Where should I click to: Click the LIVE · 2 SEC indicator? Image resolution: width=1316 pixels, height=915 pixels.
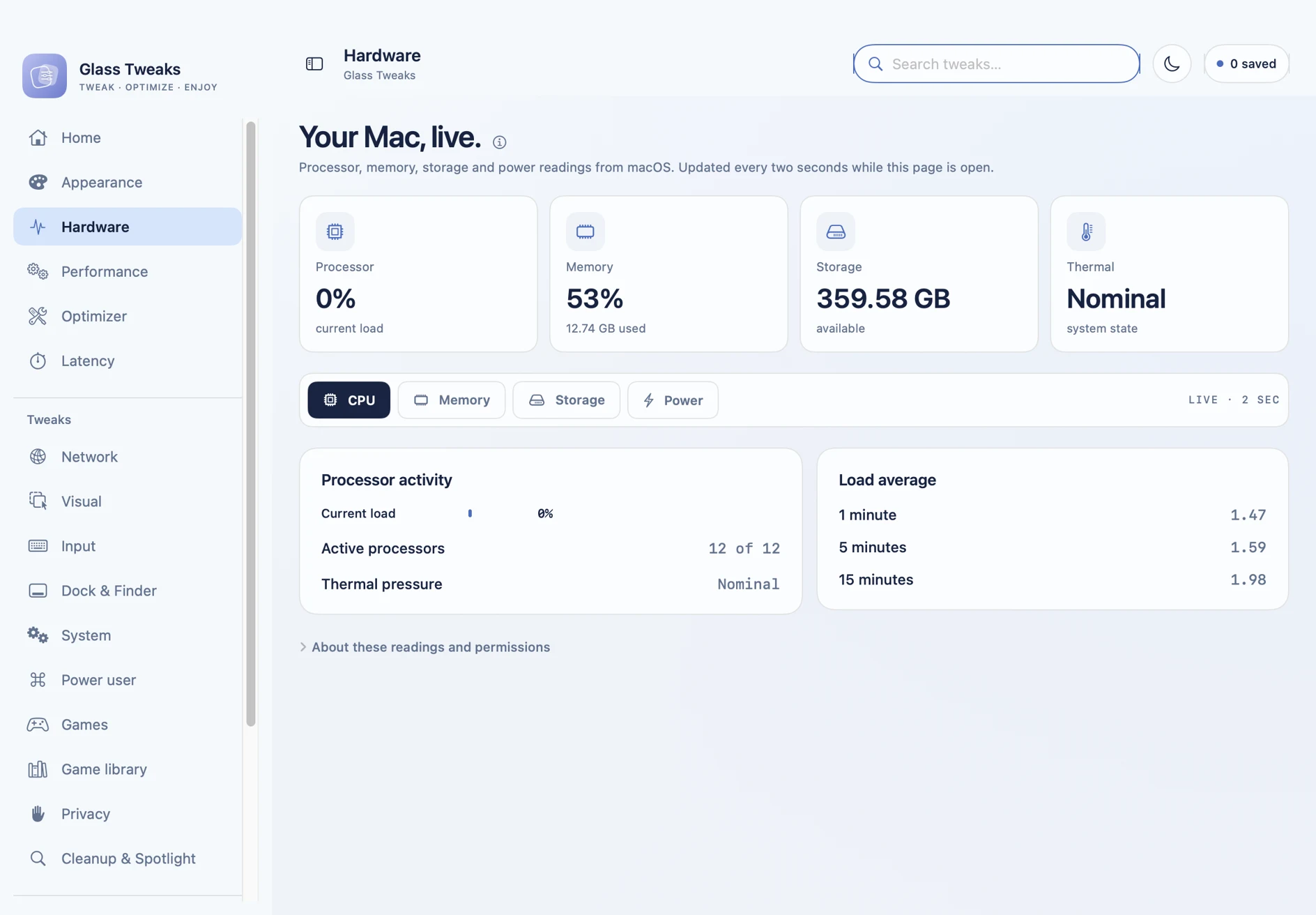click(x=1234, y=400)
